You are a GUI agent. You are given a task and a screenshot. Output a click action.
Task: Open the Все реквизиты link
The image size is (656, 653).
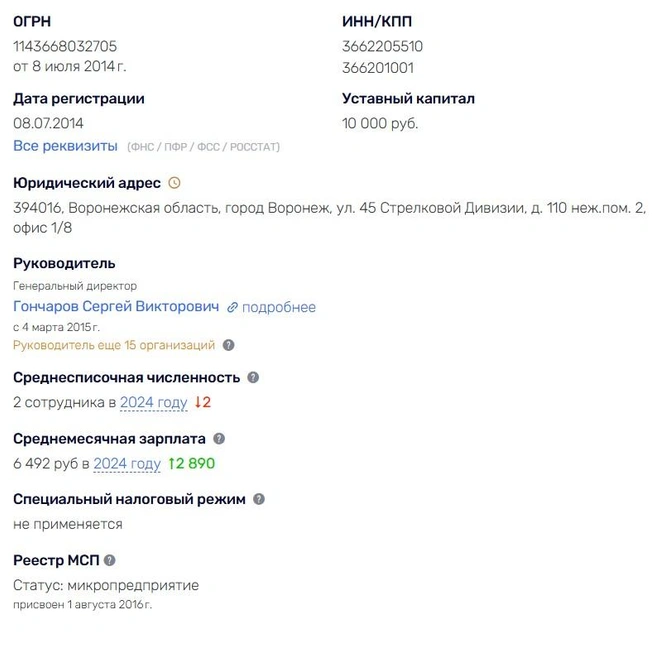click(65, 146)
